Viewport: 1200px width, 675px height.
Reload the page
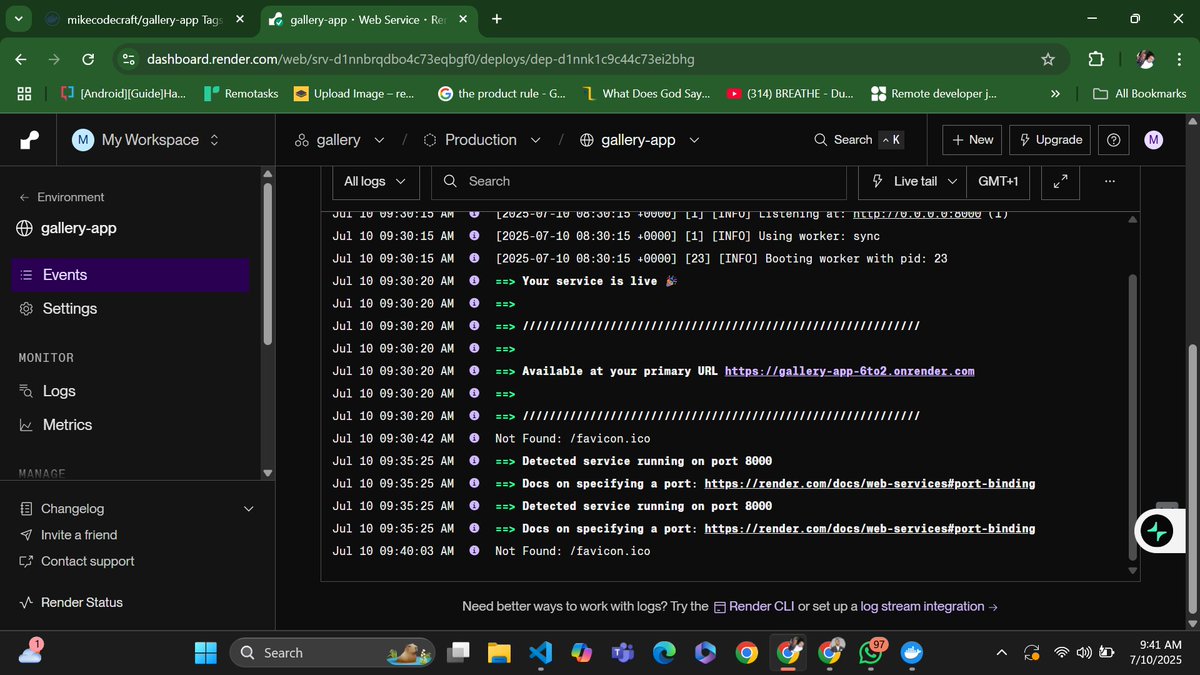(x=86, y=59)
